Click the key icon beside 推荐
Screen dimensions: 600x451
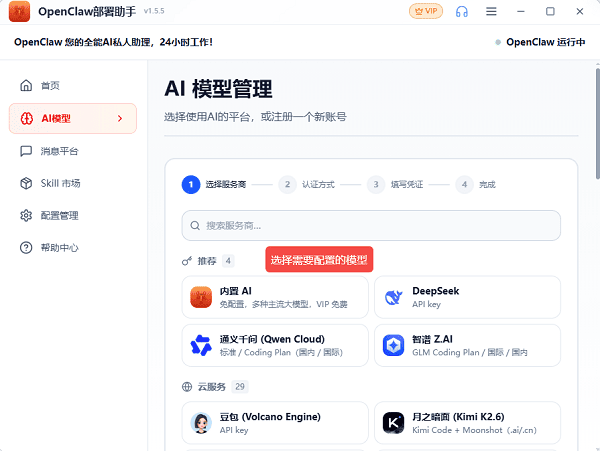coord(187,261)
